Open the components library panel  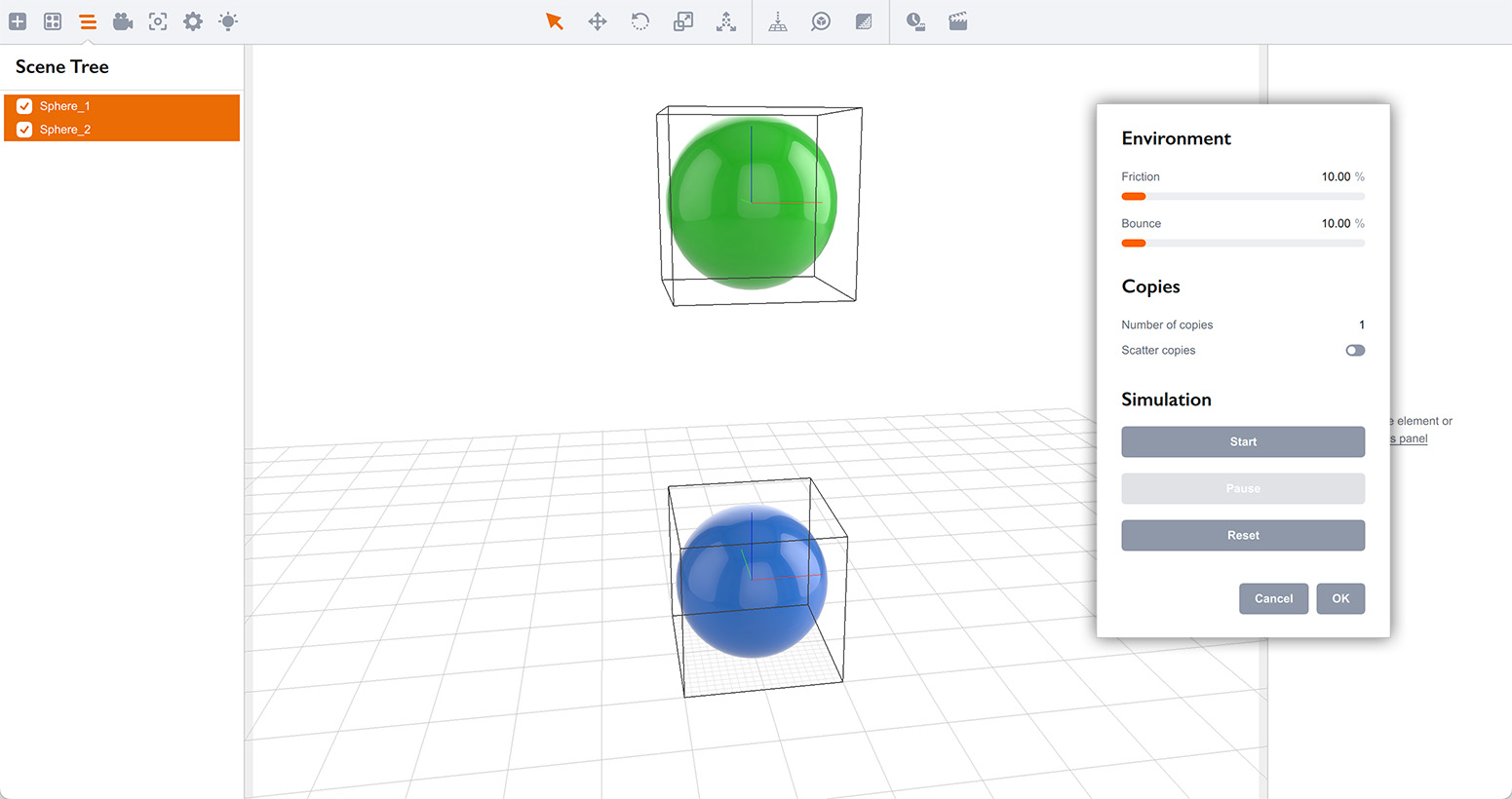coord(52,20)
